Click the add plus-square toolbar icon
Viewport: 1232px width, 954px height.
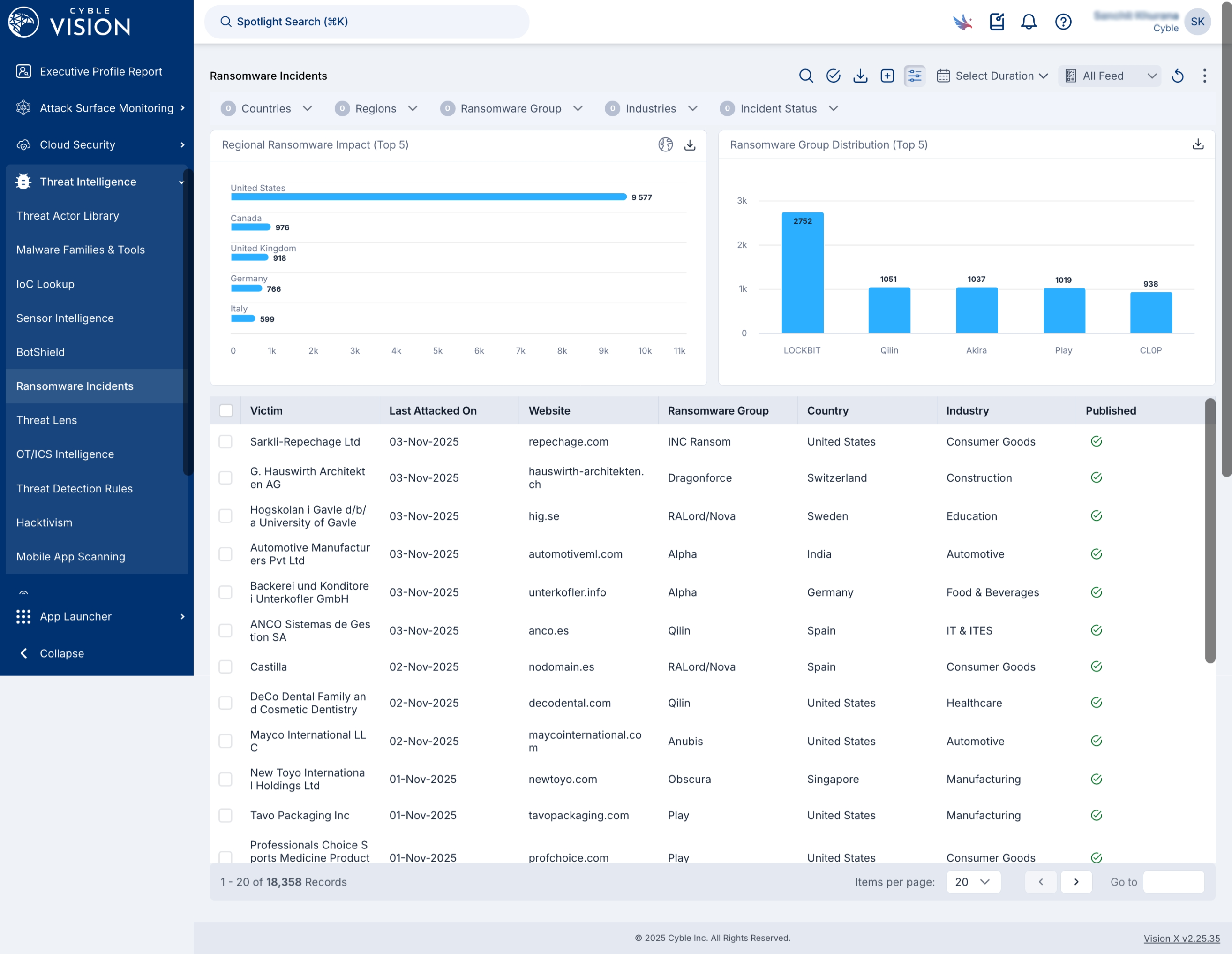coord(887,76)
